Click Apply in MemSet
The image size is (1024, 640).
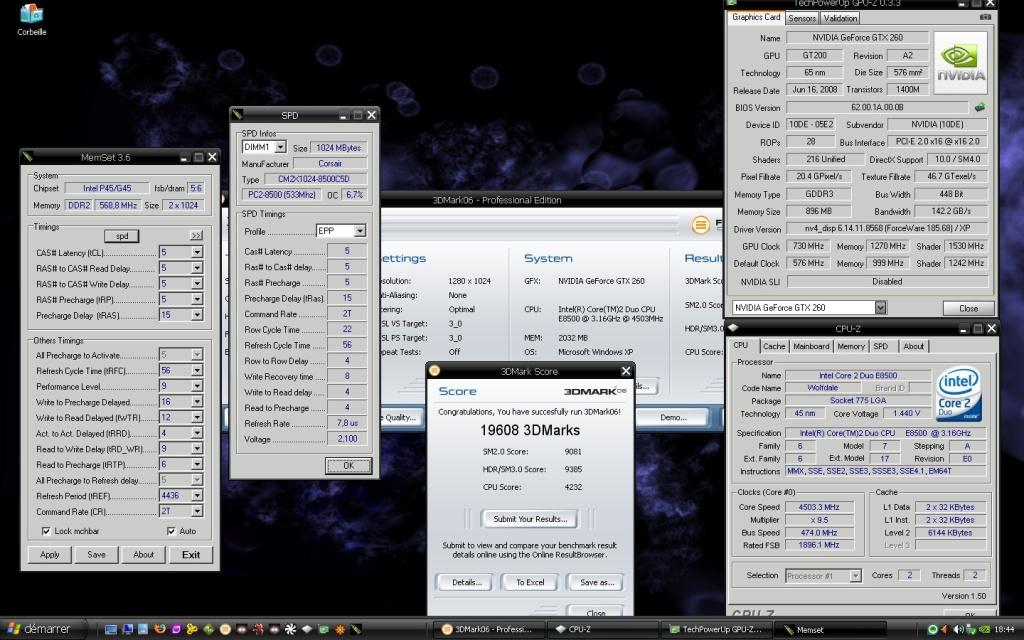(x=50, y=554)
